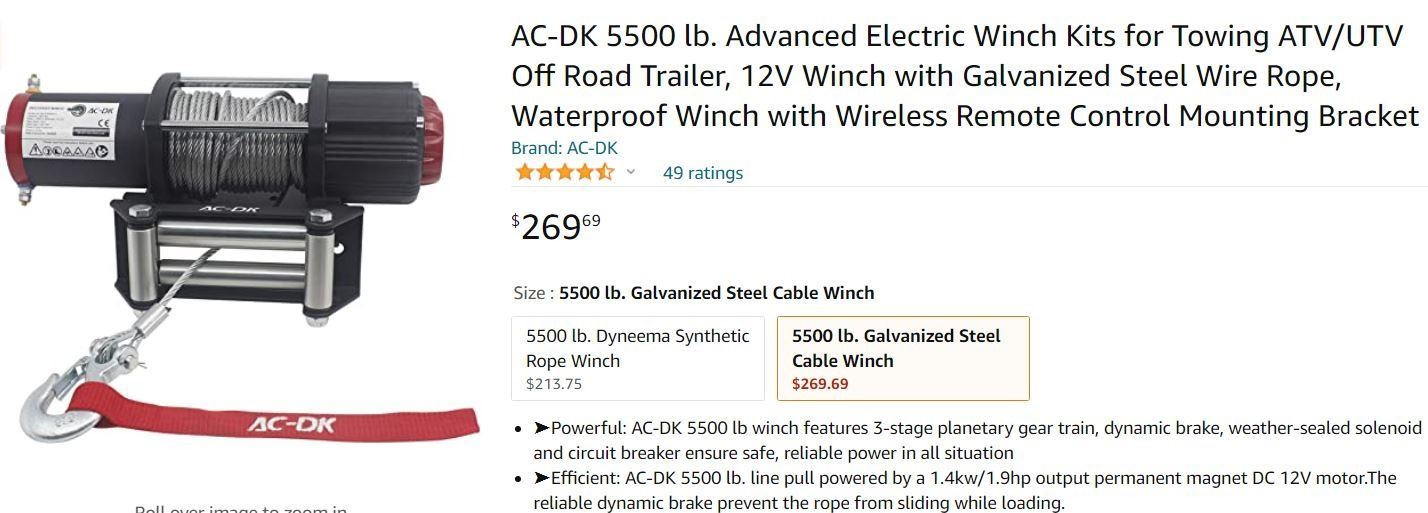Image resolution: width=1428 pixels, height=513 pixels.
Task: Select the Dyneema Synthetic Rope Winch size
Action: coord(638,358)
